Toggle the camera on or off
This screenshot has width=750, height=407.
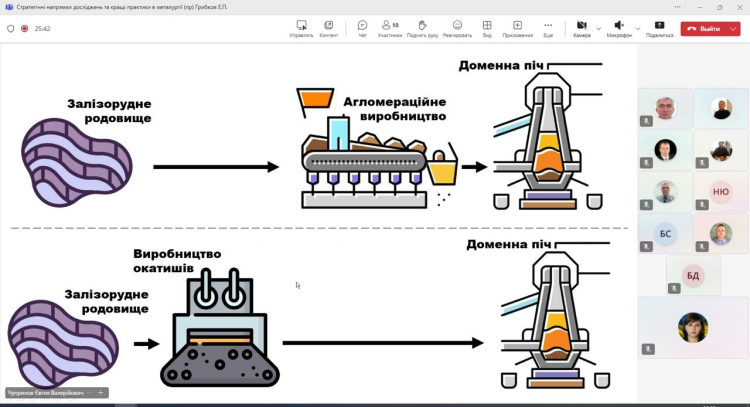pos(581,28)
